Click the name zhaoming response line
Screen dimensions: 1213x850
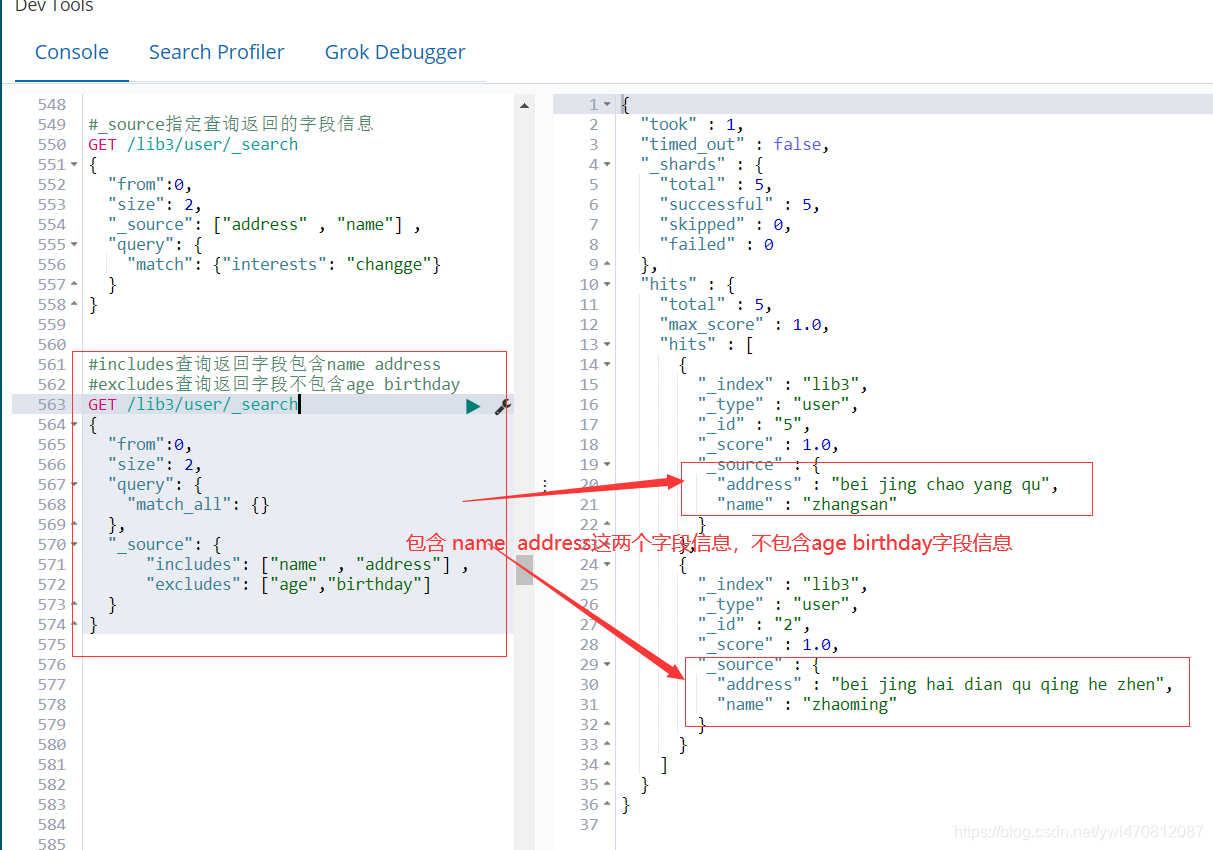pyautogui.click(x=807, y=704)
